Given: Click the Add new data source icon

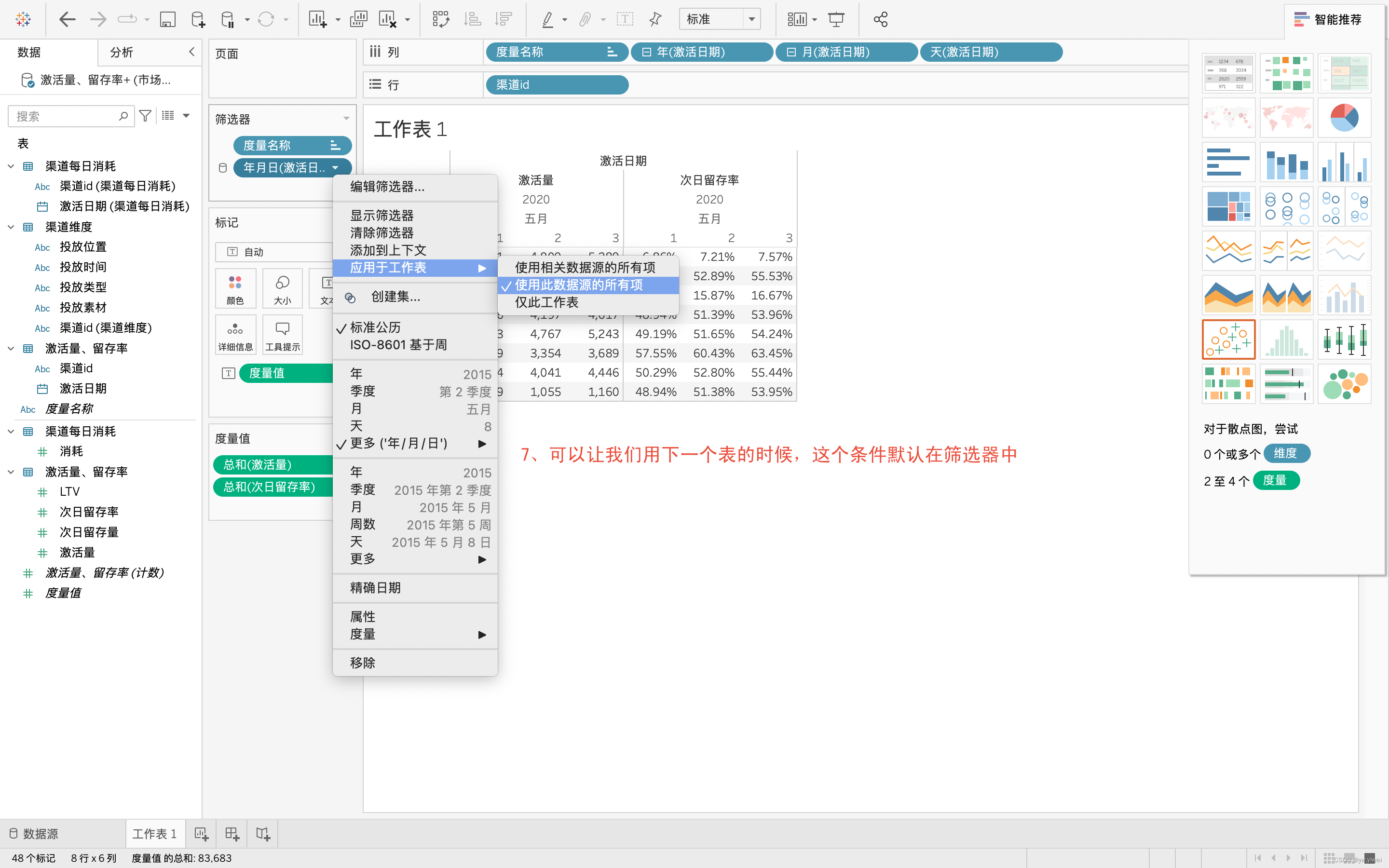Looking at the screenshot, I should tap(198, 19).
